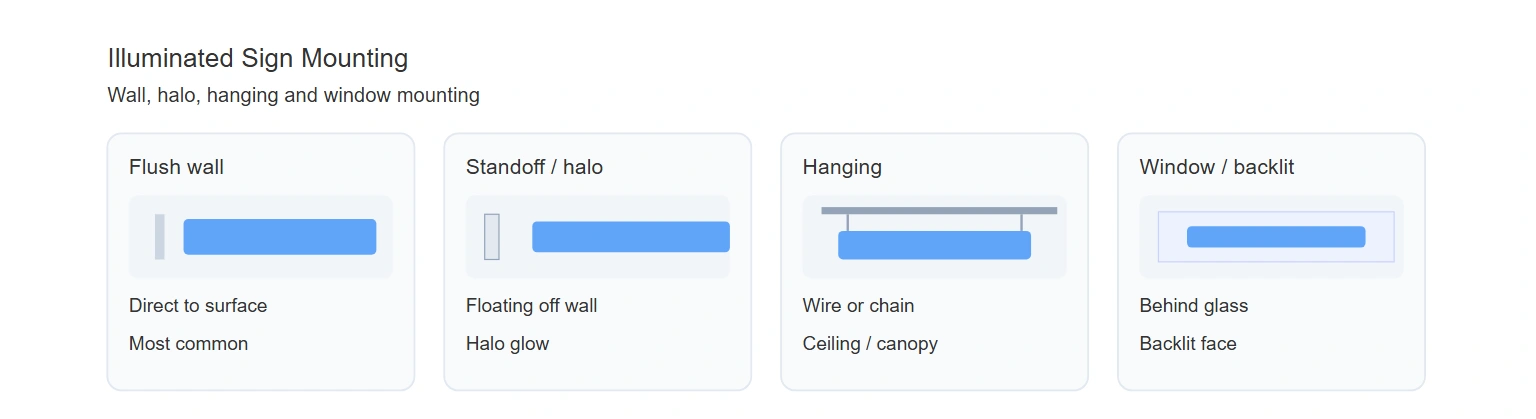
Task: Click the Illuminated Sign Mounting heading
Action: coord(258,58)
